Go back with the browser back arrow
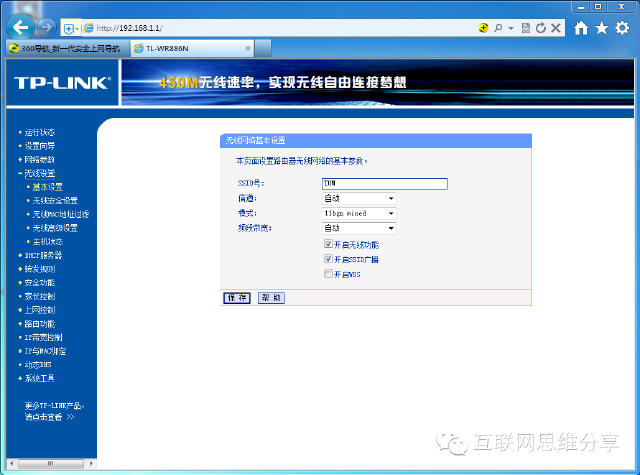The height and width of the screenshot is (475, 640). click(x=20, y=27)
